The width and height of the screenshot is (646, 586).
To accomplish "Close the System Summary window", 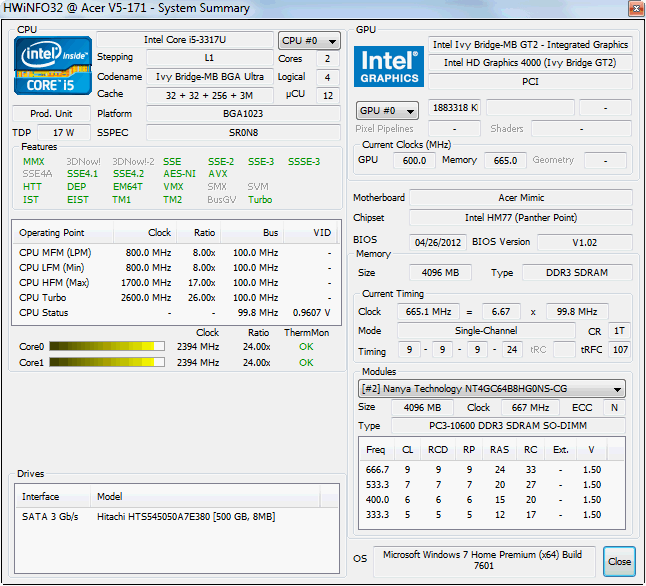I will click(636, 9).
